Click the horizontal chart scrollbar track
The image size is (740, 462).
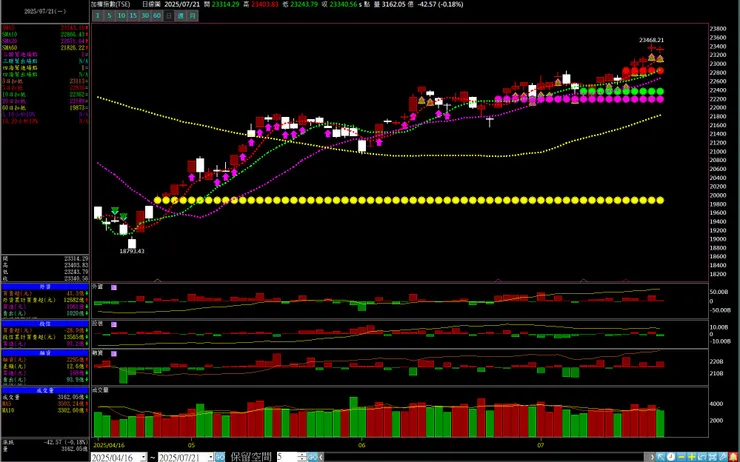tap(486, 457)
